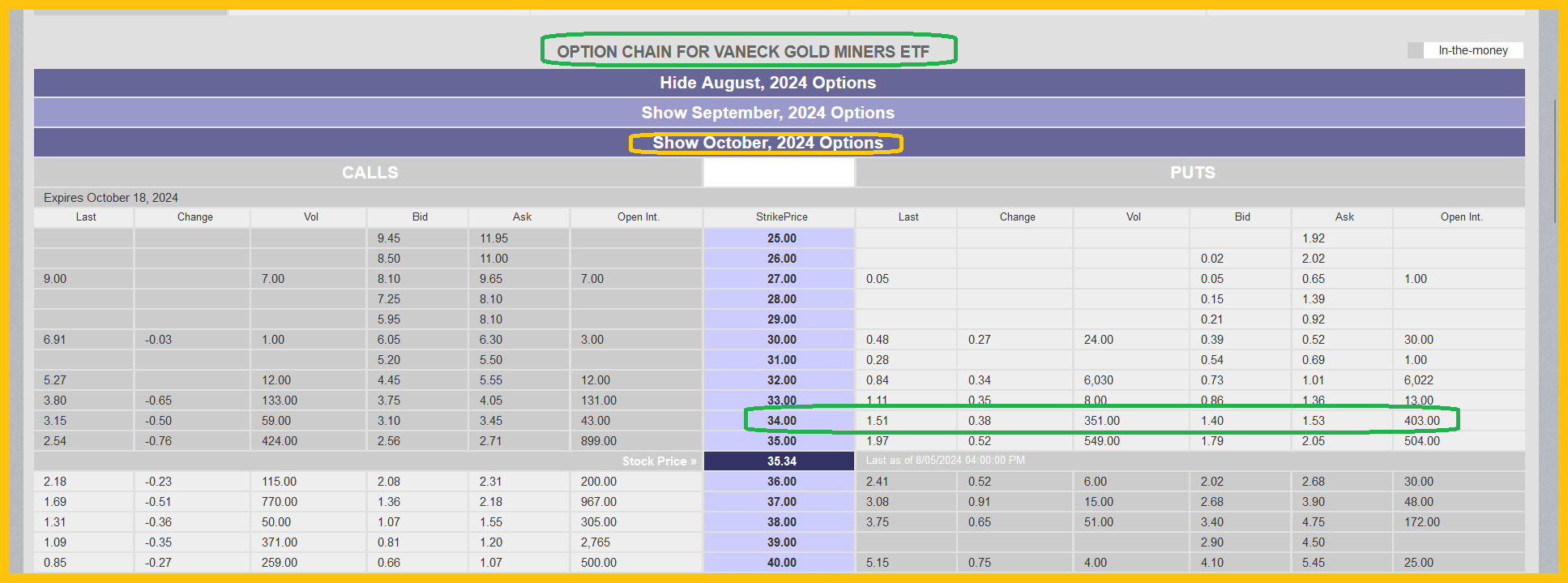1568x583 pixels.
Task: Click the gray In-the-money legend swatch
Action: click(x=1415, y=50)
